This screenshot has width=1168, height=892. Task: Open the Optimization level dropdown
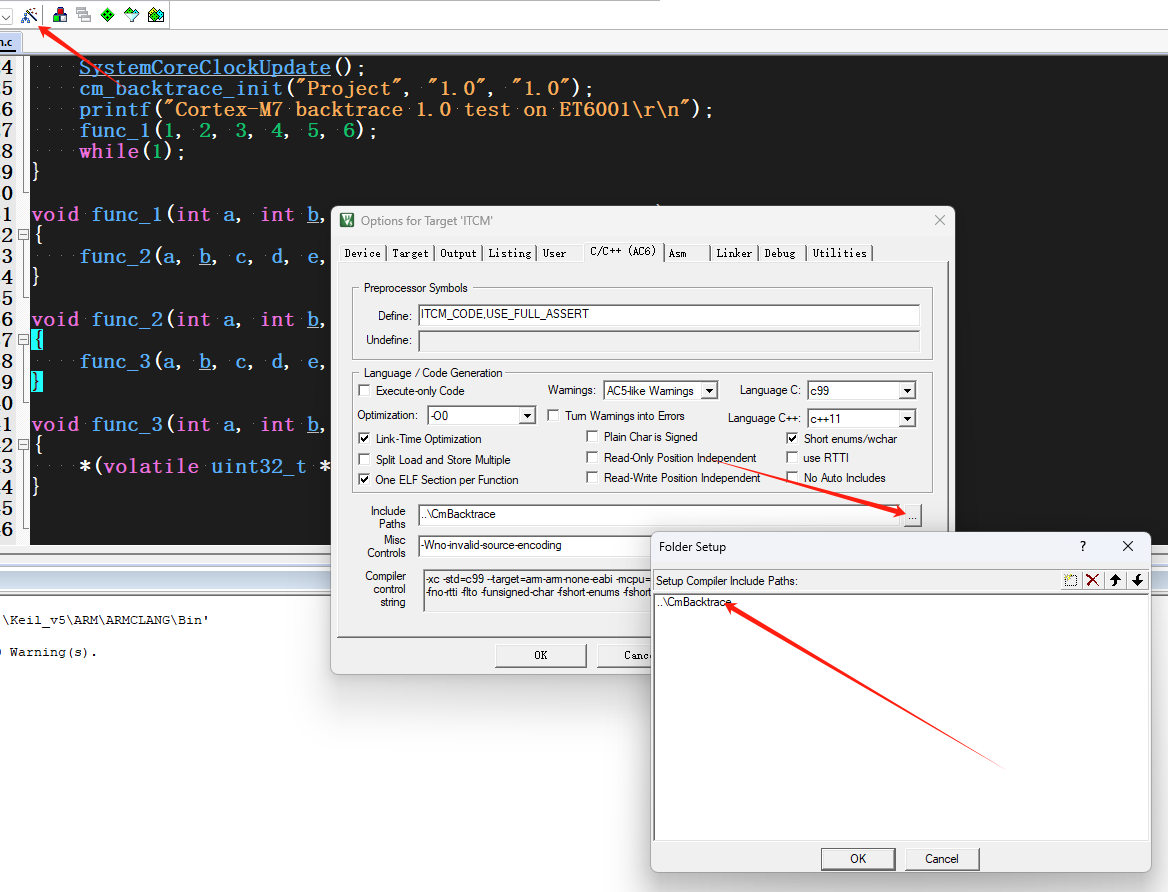(527, 415)
